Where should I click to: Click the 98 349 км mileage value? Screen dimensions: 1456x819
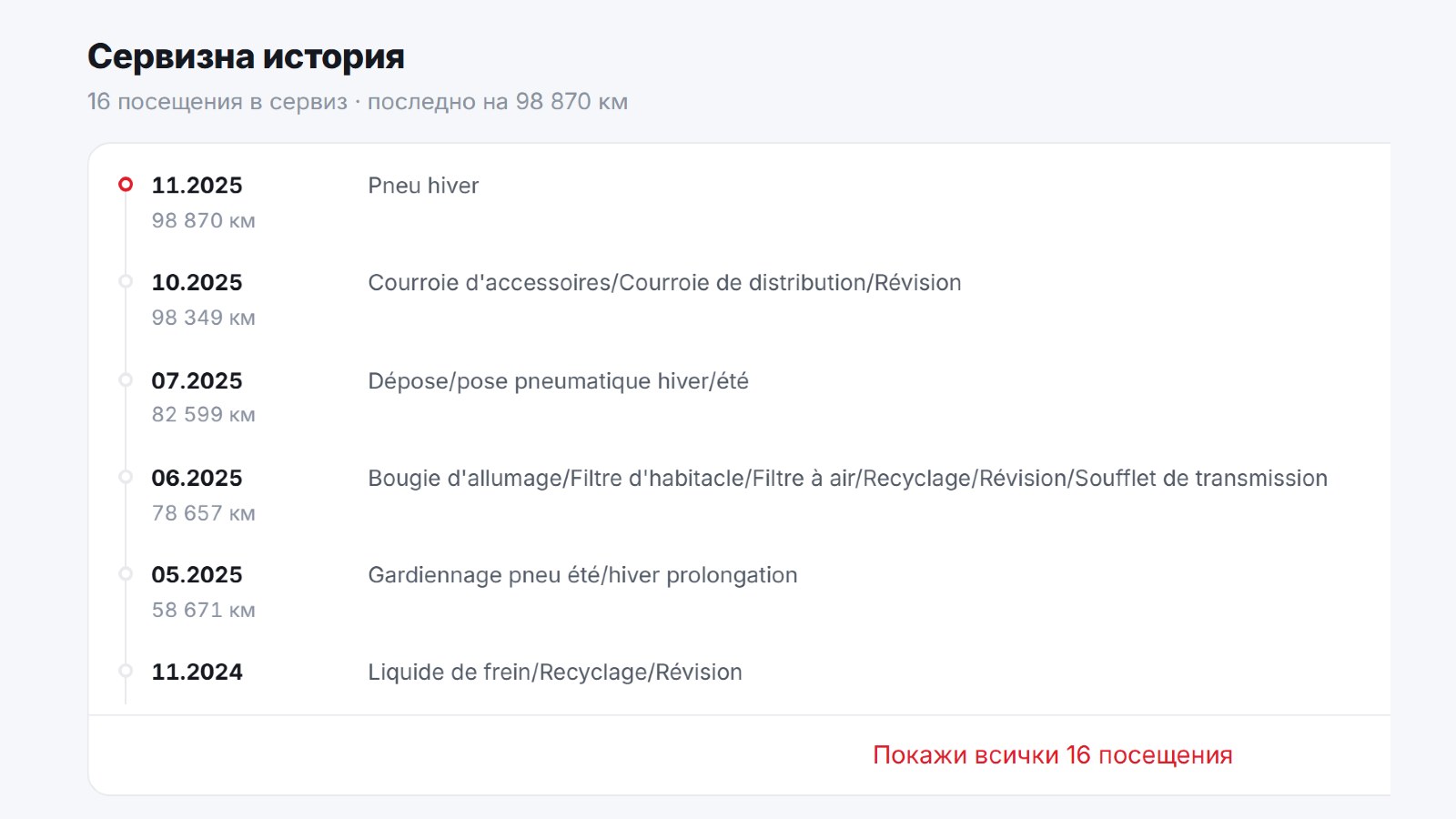[203, 318]
